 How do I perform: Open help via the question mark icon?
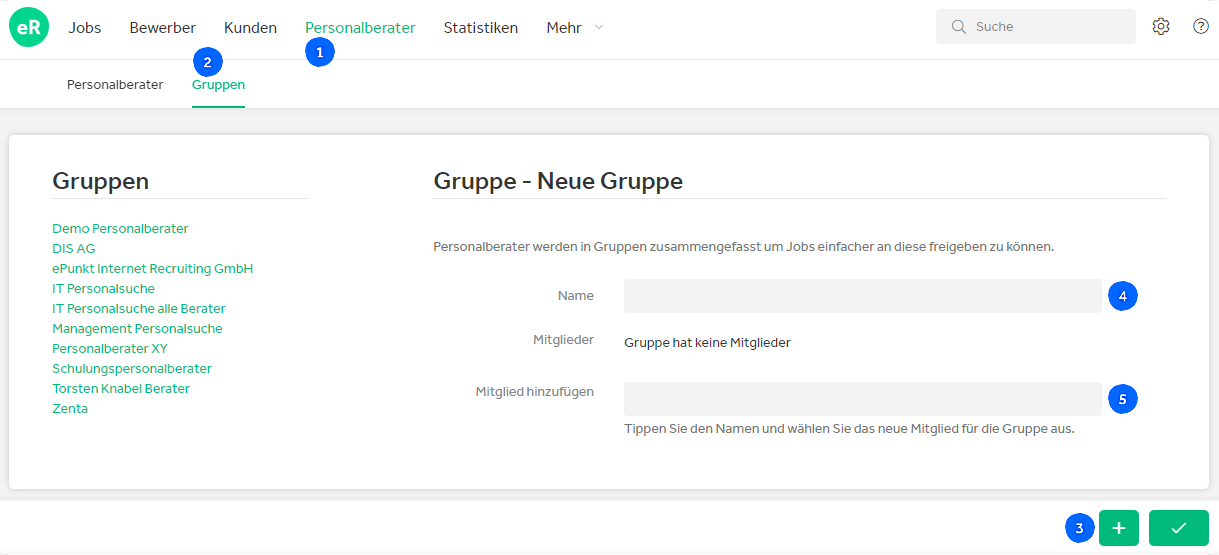pos(1201,27)
